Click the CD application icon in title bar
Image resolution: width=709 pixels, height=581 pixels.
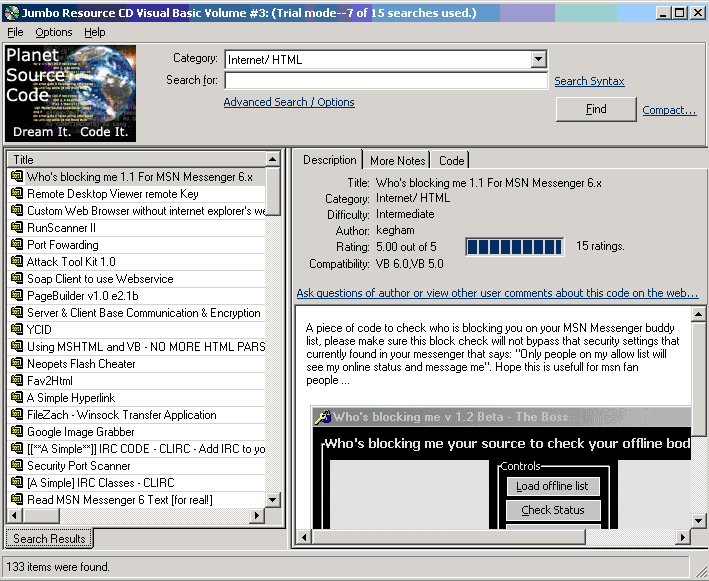click(x=11, y=13)
